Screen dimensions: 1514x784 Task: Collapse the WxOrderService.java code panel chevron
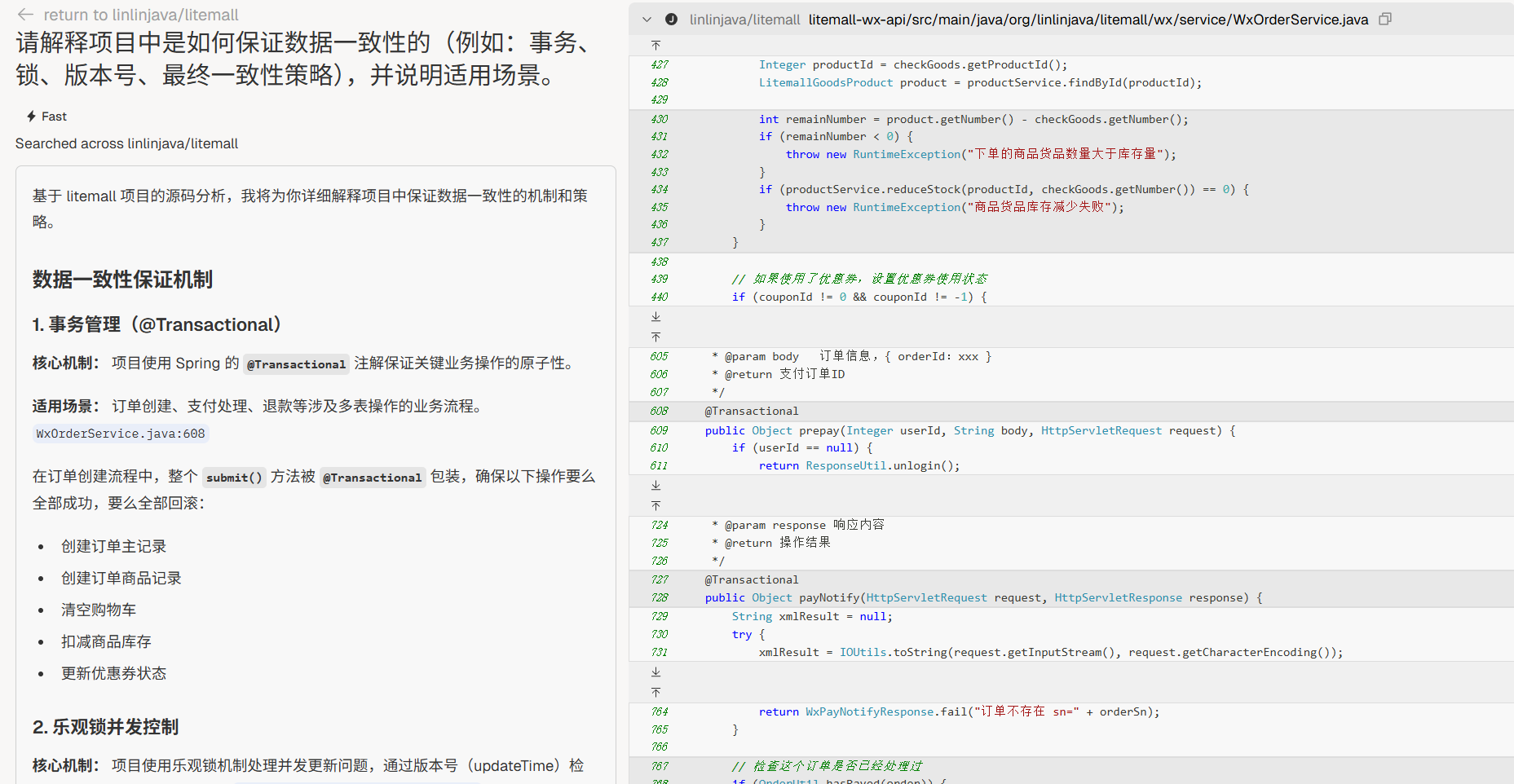point(647,20)
